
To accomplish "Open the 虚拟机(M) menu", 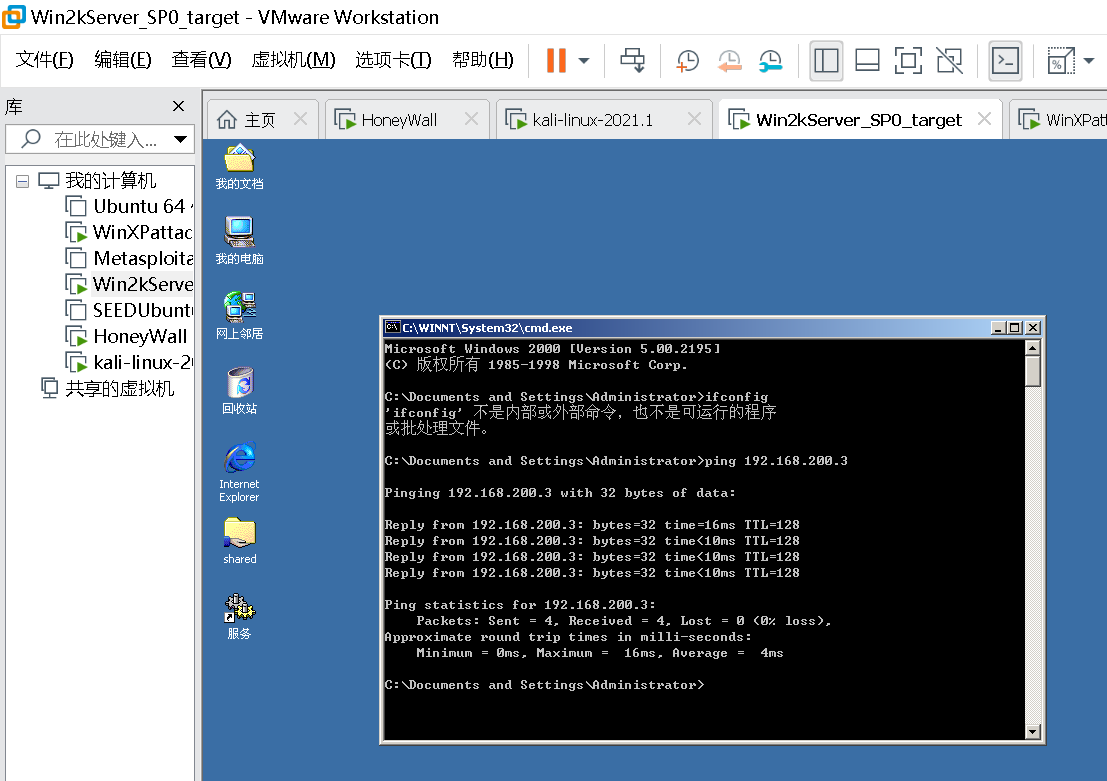I will (x=293, y=60).
